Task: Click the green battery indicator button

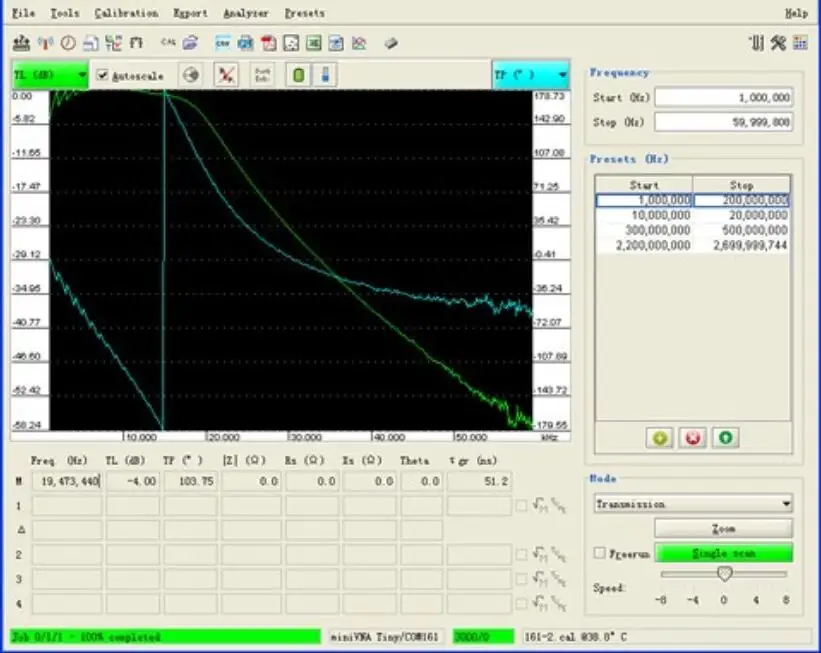Action: pos(298,75)
